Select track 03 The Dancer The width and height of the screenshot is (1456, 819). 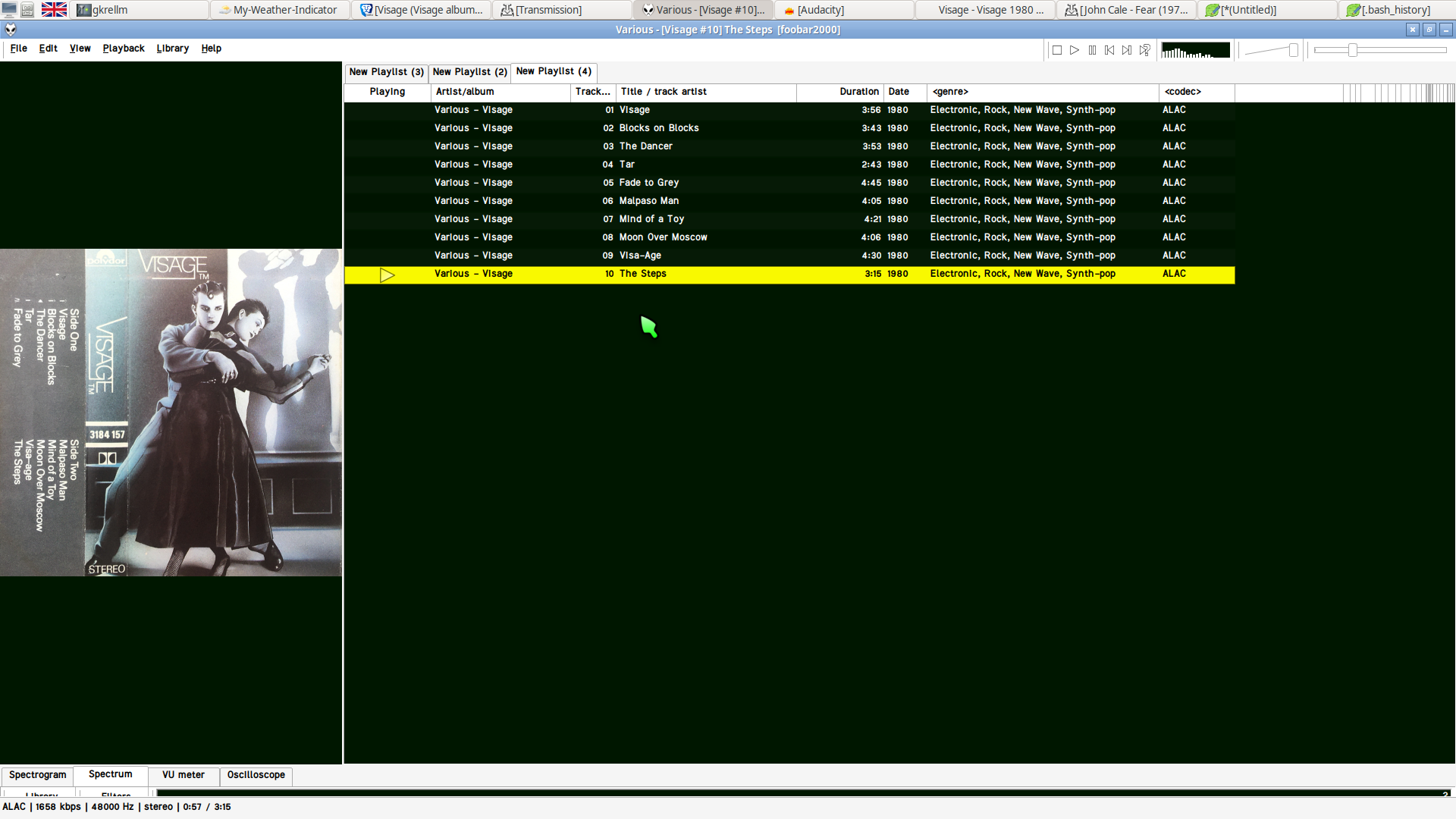coord(789,146)
